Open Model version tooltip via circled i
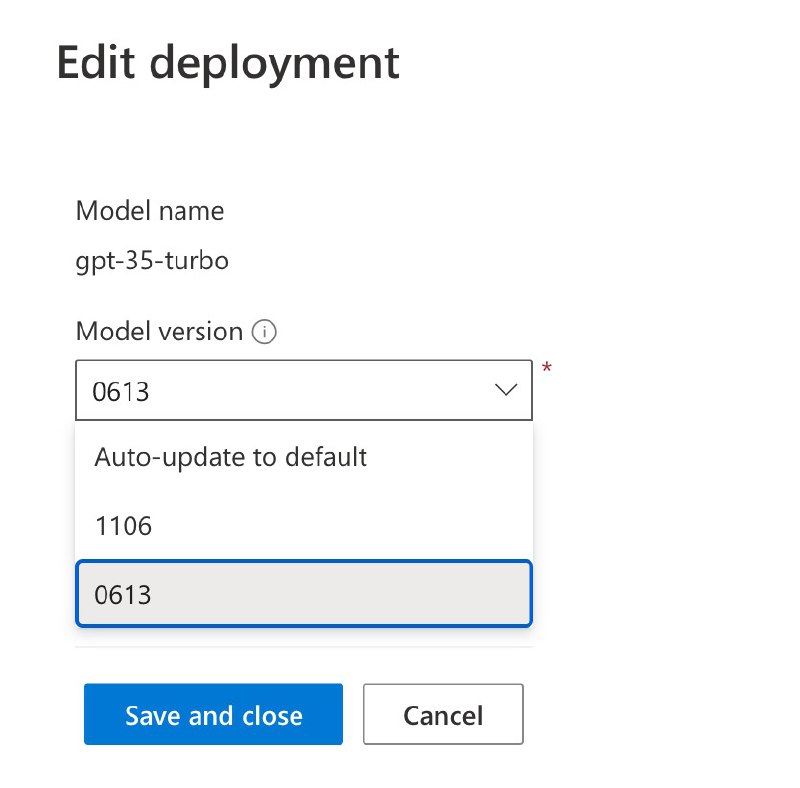Screen dimensions: 800x788 coord(264,332)
